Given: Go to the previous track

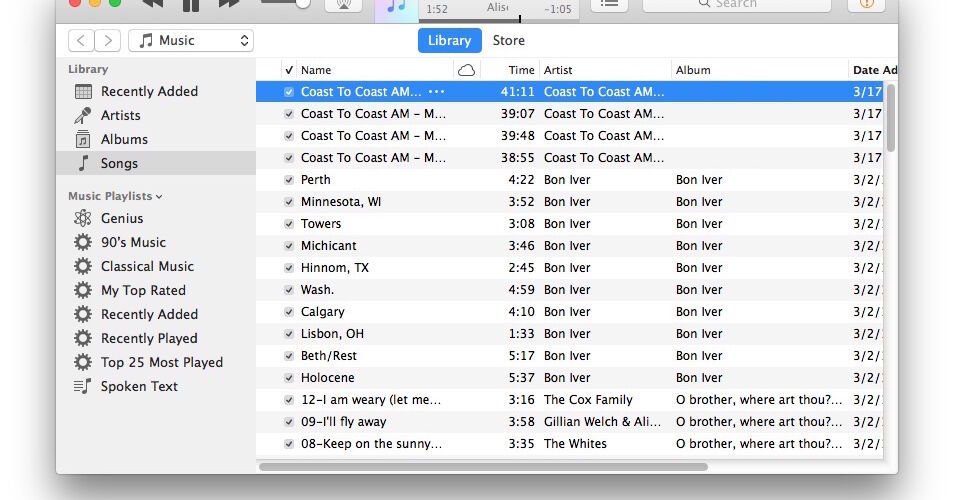Looking at the screenshot, I should [153, 4].
